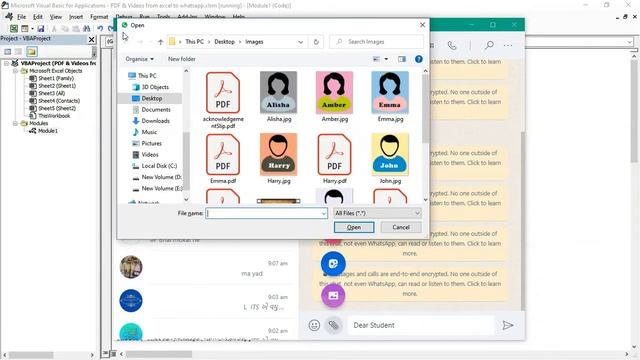Viewport: 640px width, 360px height.
Task: Open the Organise menu dropdown
Action: point(140,59)
